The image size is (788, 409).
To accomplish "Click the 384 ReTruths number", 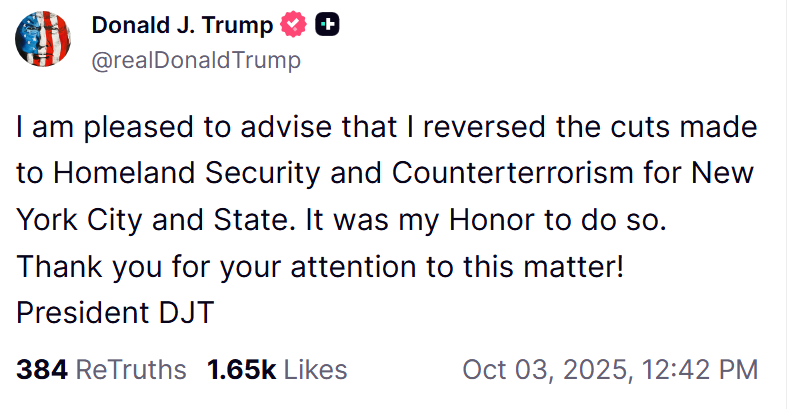I will coord(42,370).
